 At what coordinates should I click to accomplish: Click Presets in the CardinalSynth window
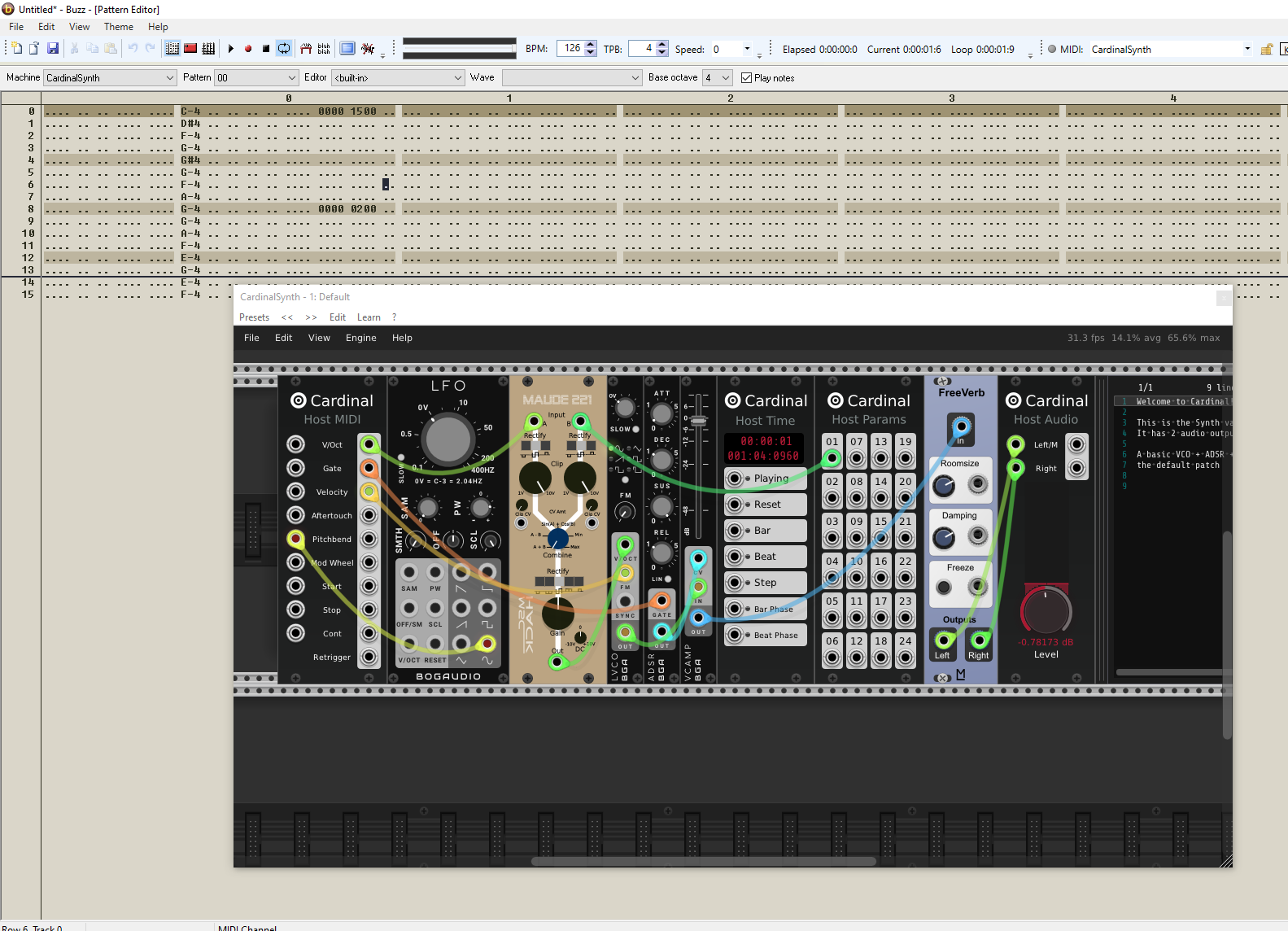tap(254, 317)
